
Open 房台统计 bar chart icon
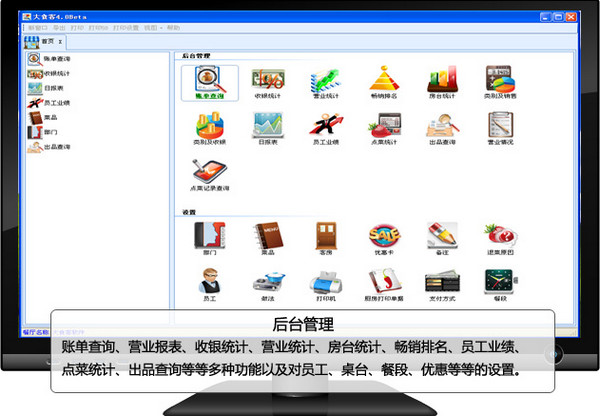(442, 82)
